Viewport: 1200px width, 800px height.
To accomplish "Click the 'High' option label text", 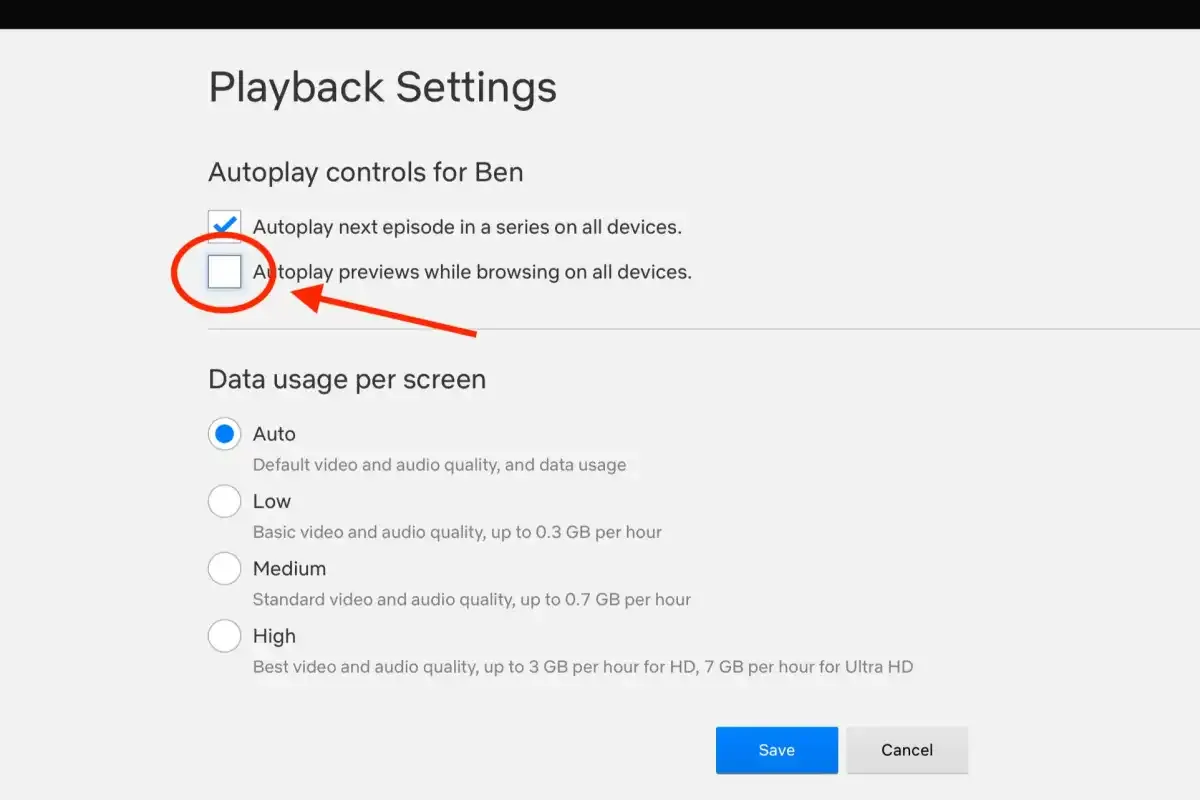I will [274, 636].
